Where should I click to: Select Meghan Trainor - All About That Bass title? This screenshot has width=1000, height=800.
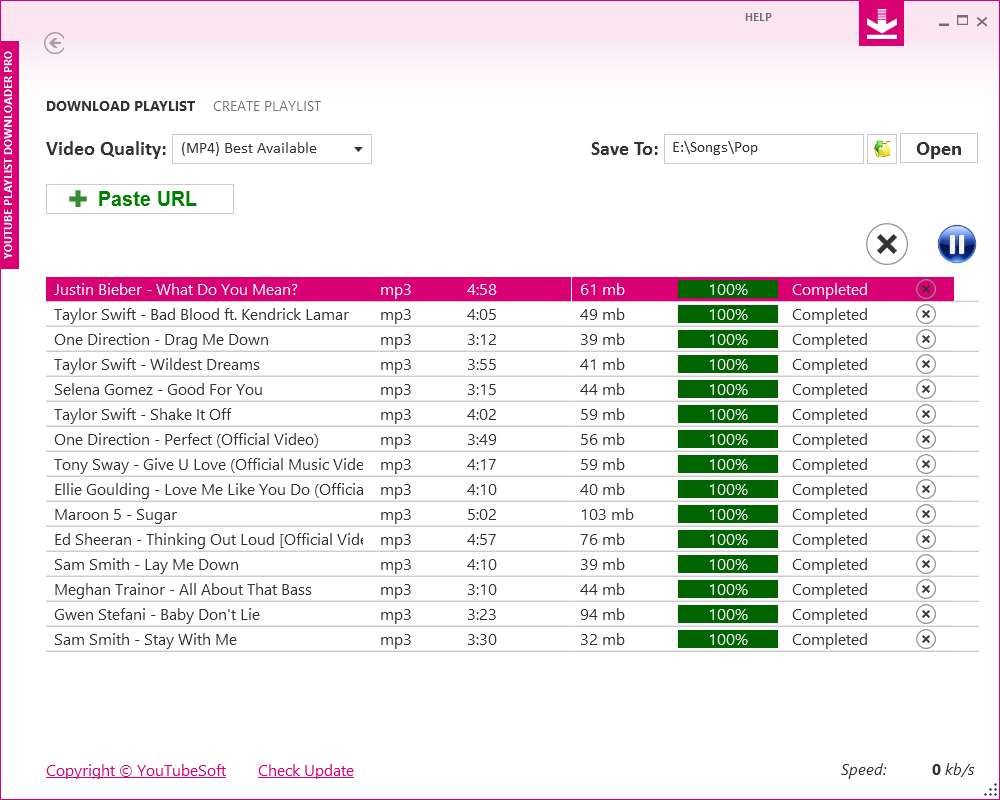(x=183, y=589)
